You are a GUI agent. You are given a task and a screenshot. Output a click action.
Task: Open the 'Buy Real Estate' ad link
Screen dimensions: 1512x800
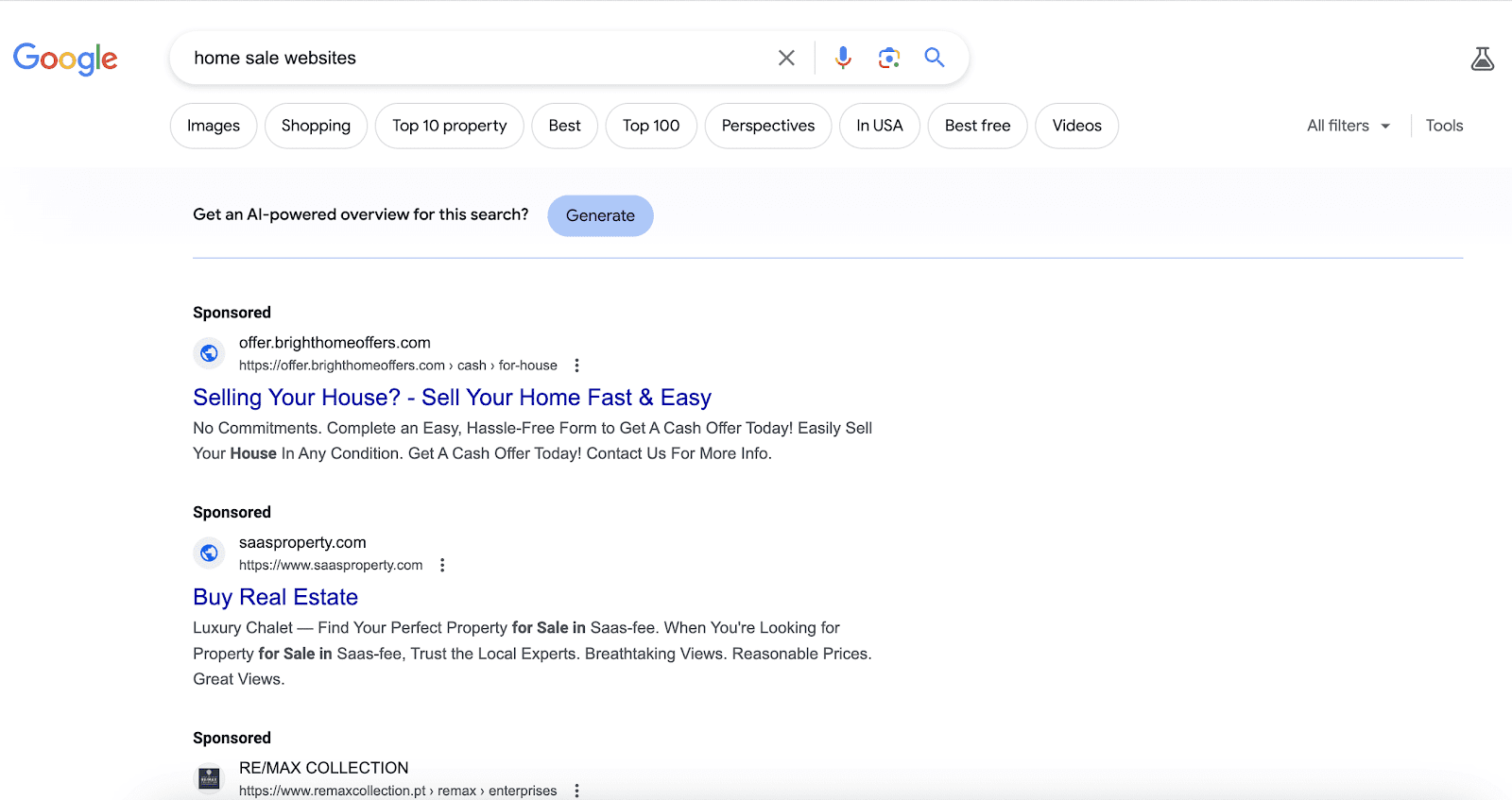pyautogui.click(x=275, y=597)
